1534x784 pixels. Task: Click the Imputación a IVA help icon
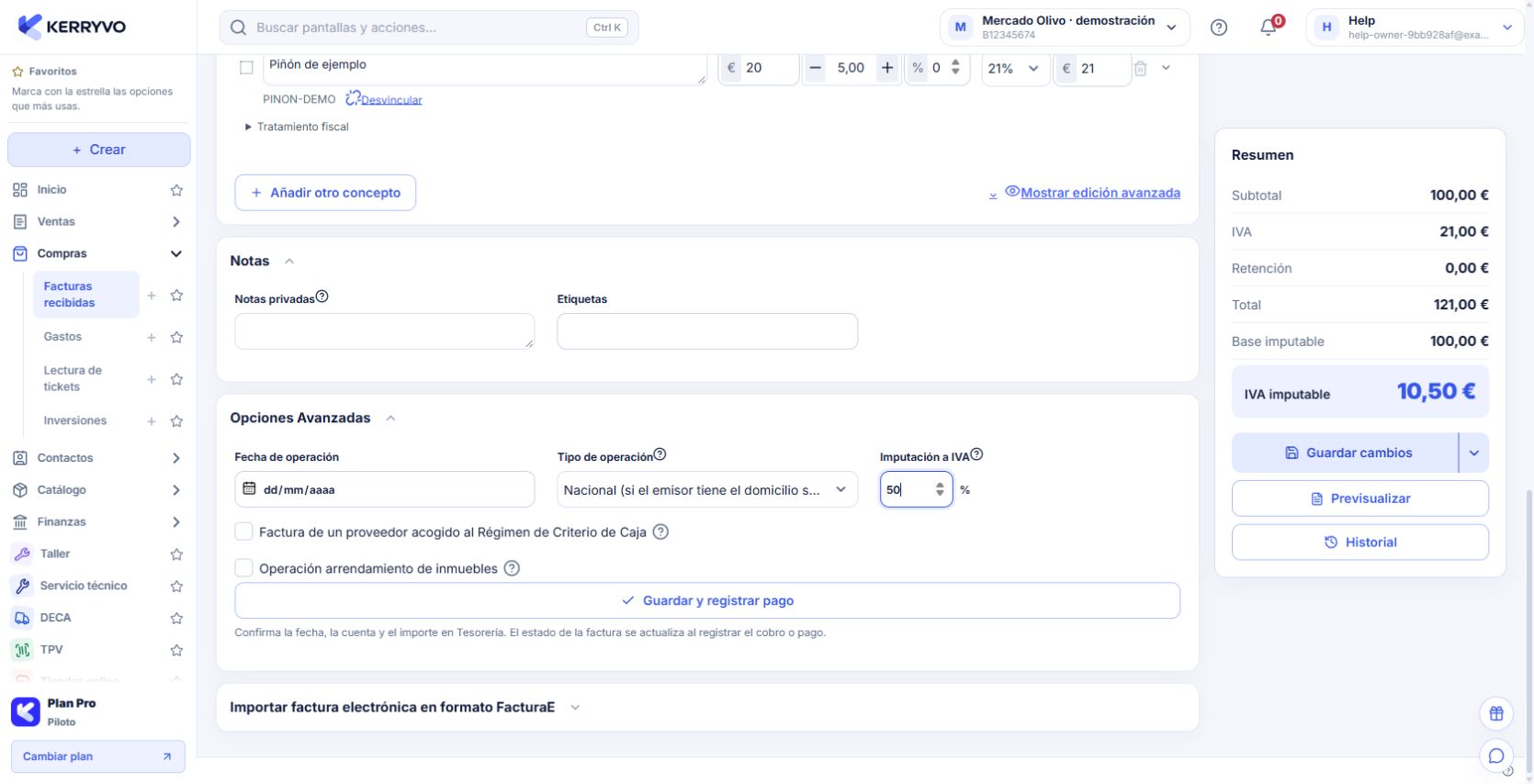tap(976, 454)
